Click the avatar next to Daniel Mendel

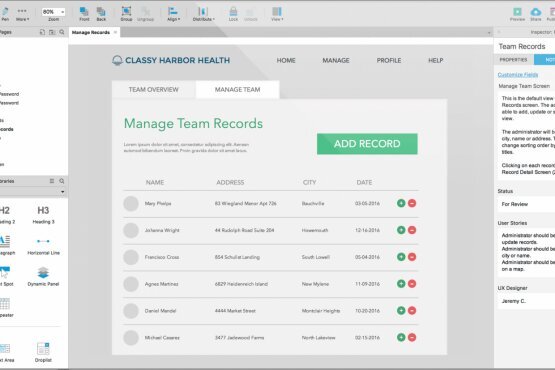tap(131, 311)
